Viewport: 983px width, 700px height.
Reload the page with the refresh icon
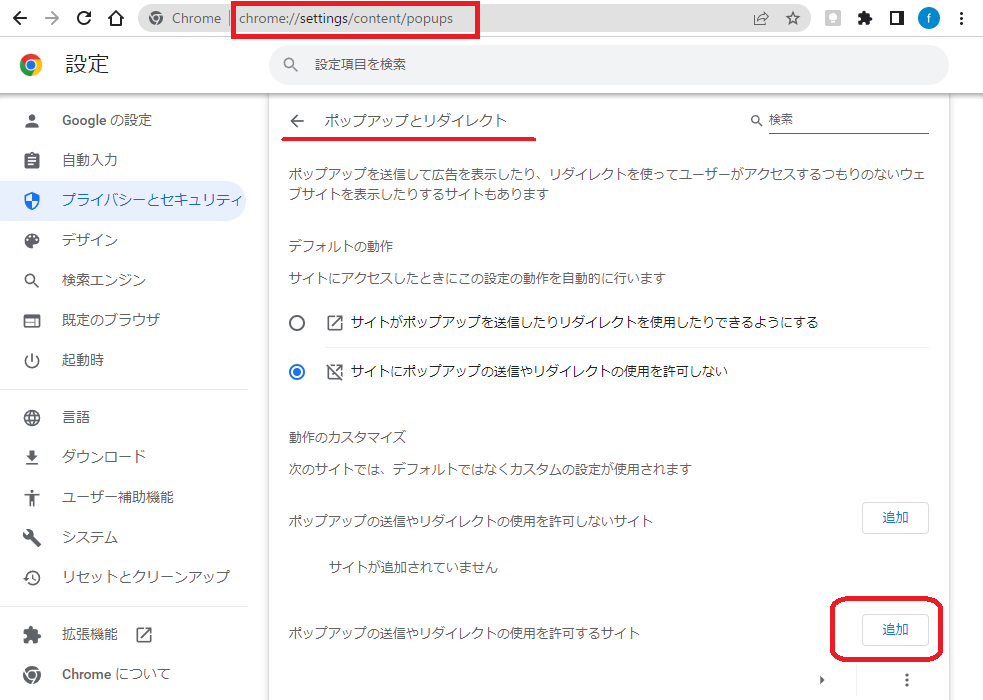point(84,18)
